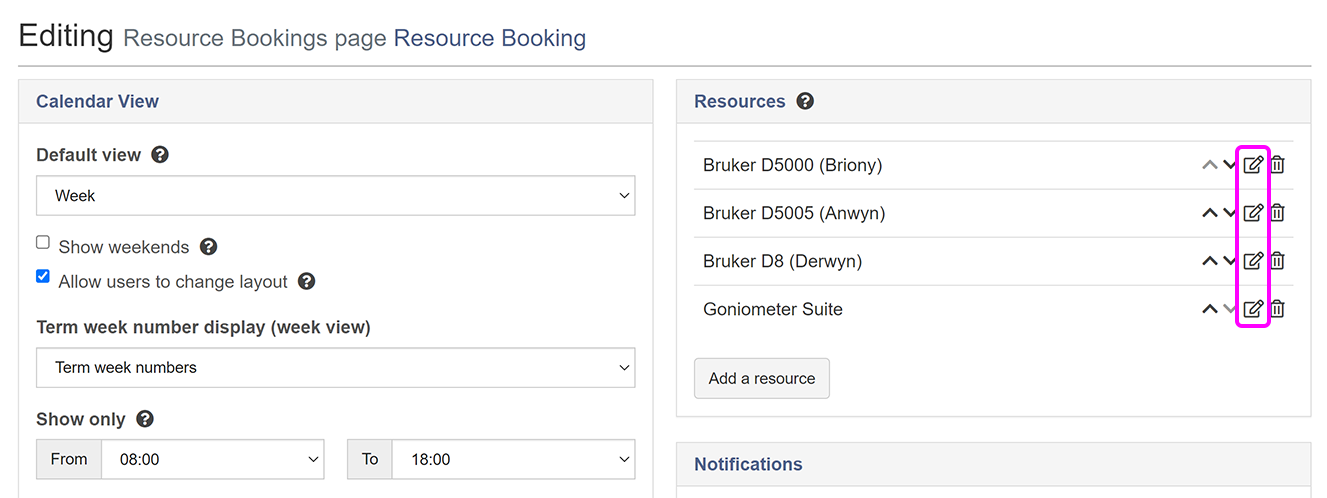The width and height of the screenshot is (1327, 498).
Task: Move Bruker D5005 (Anwyn) up
Action: [1209, 213]
